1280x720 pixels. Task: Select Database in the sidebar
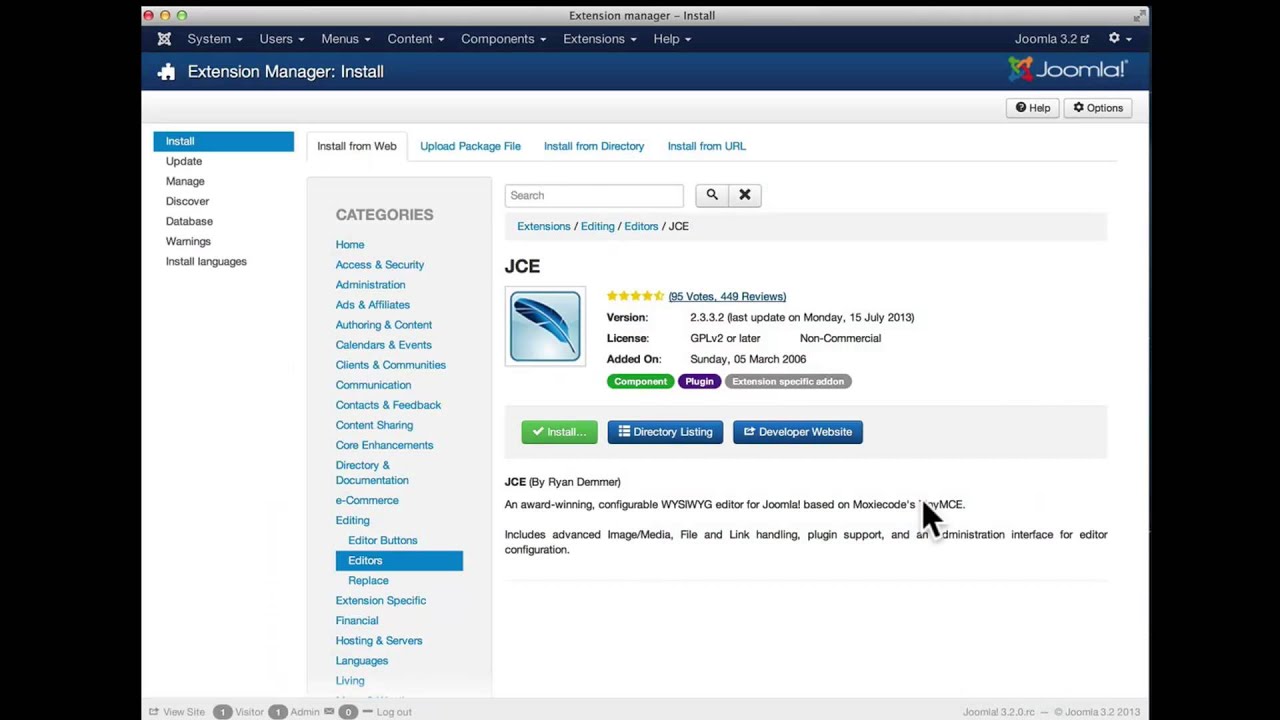189,221
